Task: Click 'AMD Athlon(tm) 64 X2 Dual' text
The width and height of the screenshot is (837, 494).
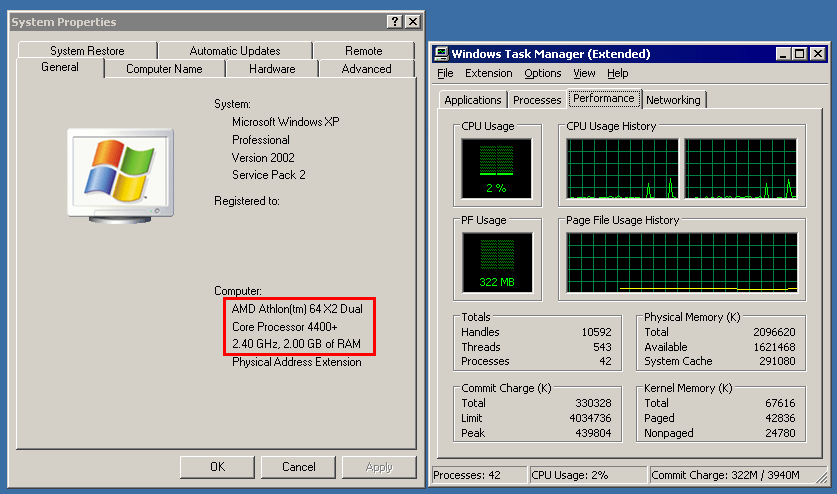Action: [x=297, y=309]
